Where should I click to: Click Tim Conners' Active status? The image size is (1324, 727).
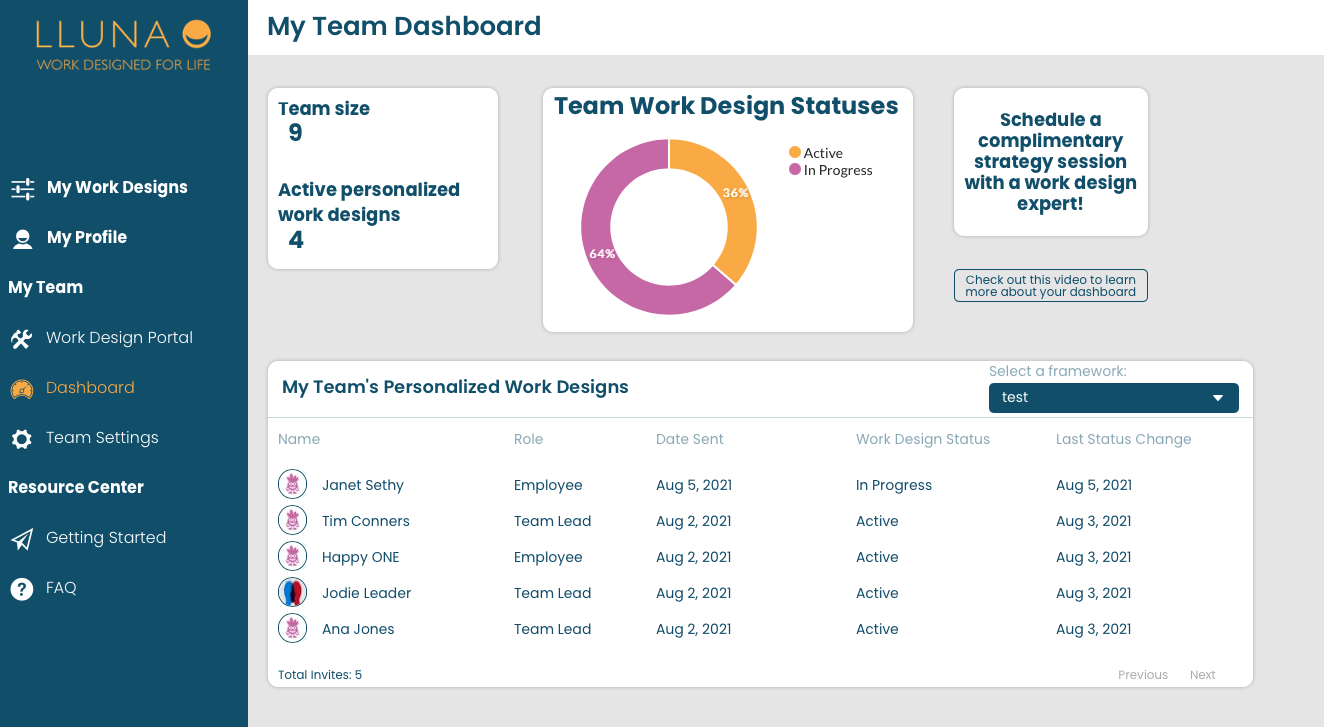pyautogui.click(x=877, y=521)
